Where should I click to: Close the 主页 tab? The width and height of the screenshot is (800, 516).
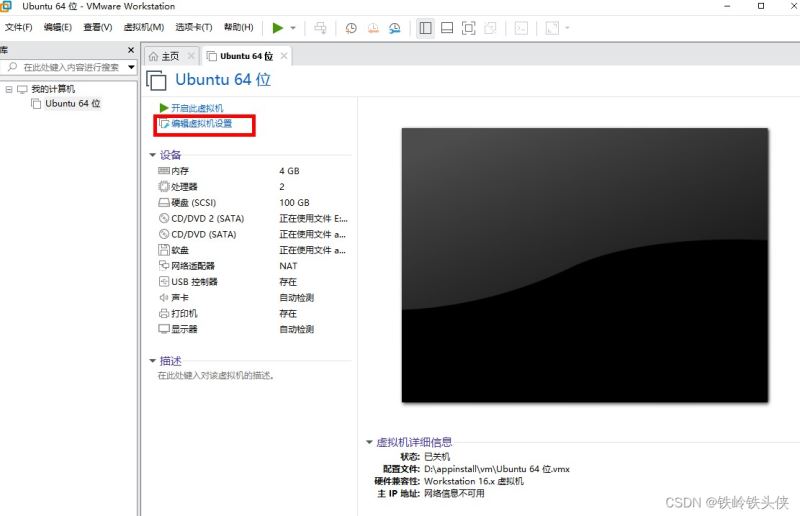coord(191,56)
